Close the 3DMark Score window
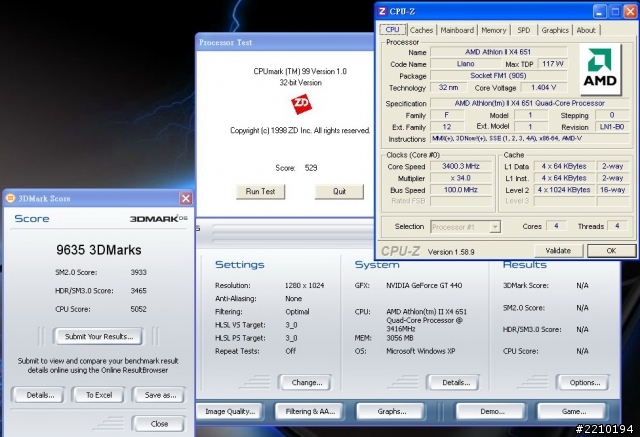 [186, 198]
